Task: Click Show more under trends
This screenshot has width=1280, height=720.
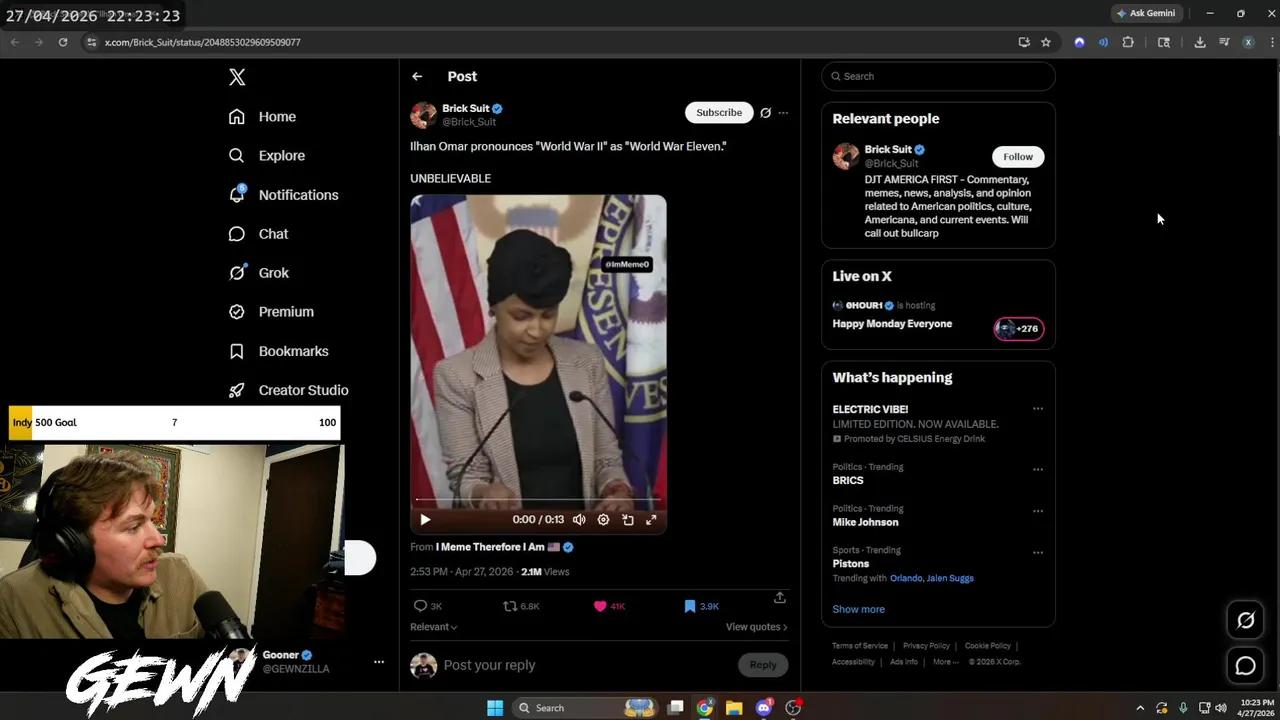Action: [x=858, y=609]
